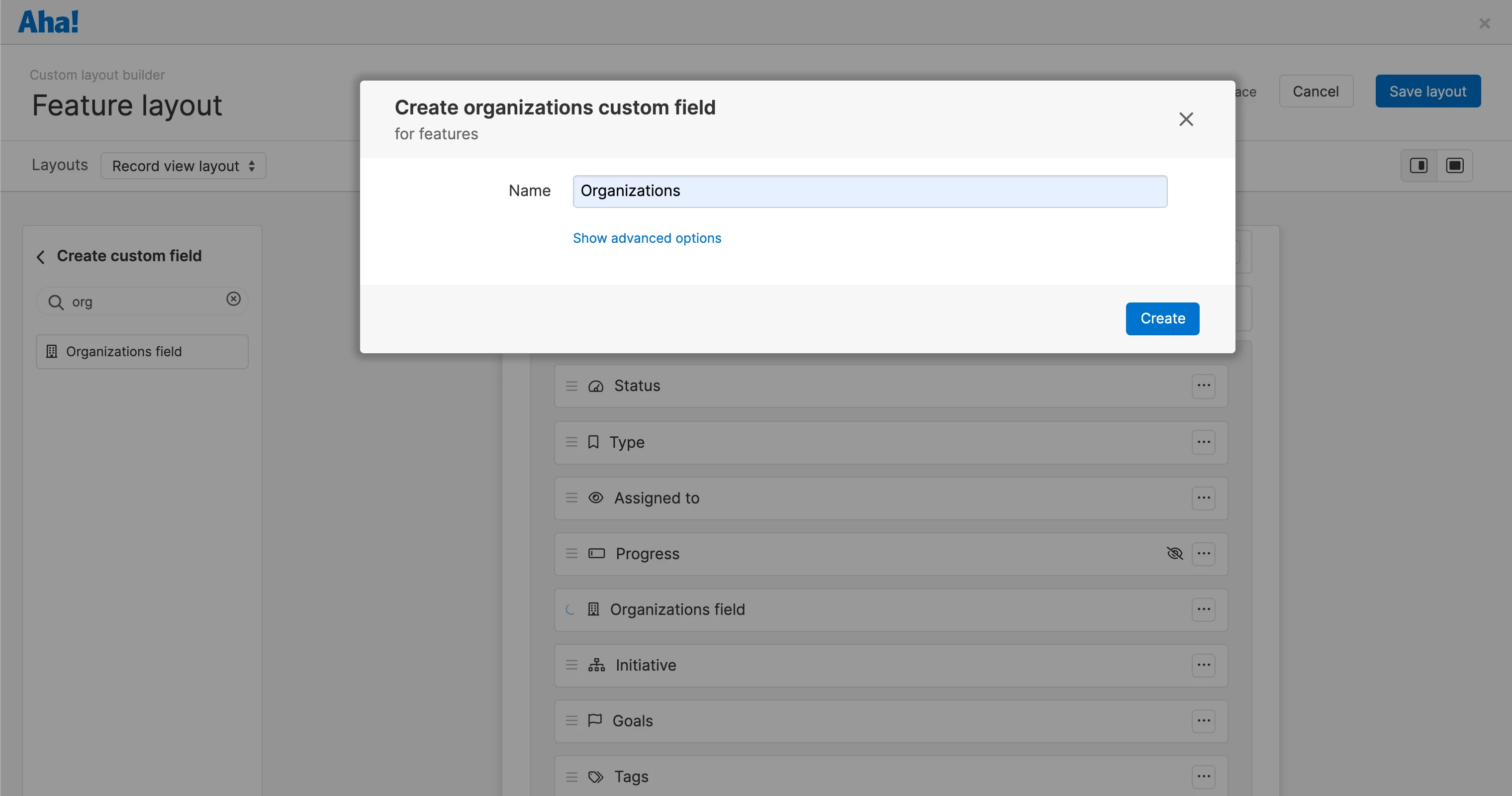Image resolution: width=1512 pixels, height=796 pixels.
Task: Close the custom field dialog with the X
Action: (1186, 119)
